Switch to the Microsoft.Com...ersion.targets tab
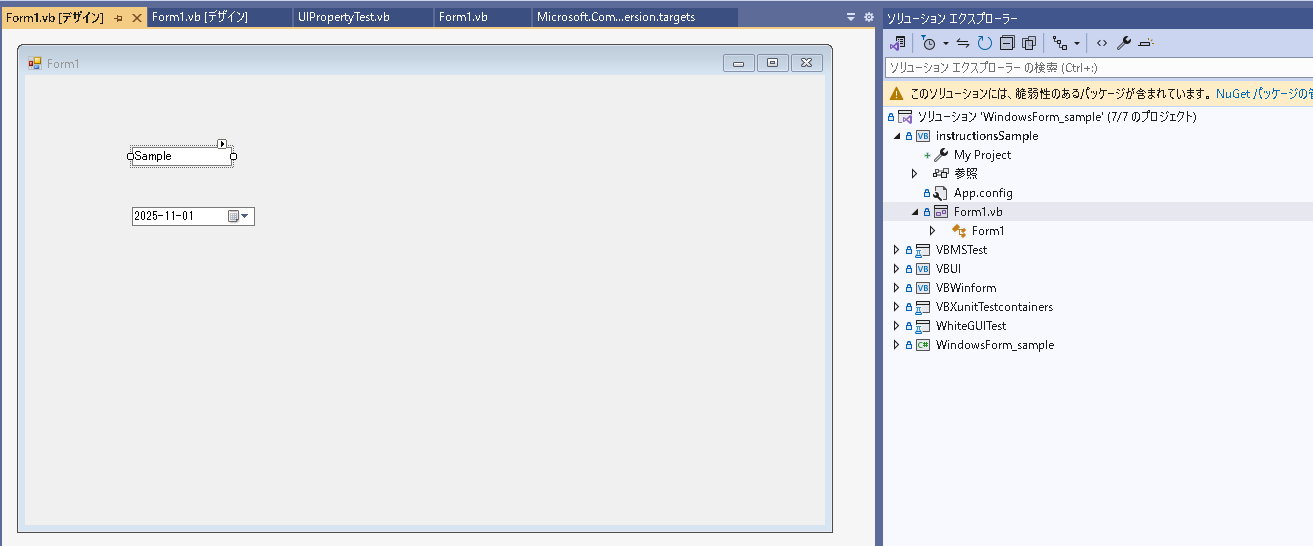Image resolution: width=1313 pixels, height=546 pixels. click(x=635, y=17)
